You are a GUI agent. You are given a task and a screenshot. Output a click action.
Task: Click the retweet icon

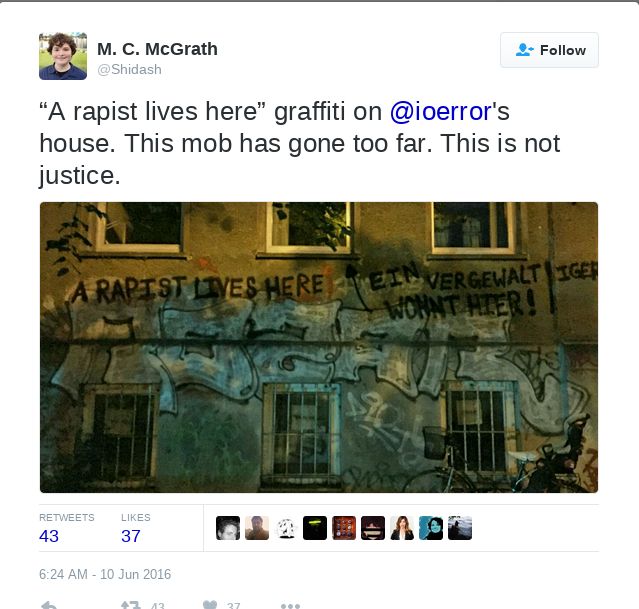[x=130, y=605]
